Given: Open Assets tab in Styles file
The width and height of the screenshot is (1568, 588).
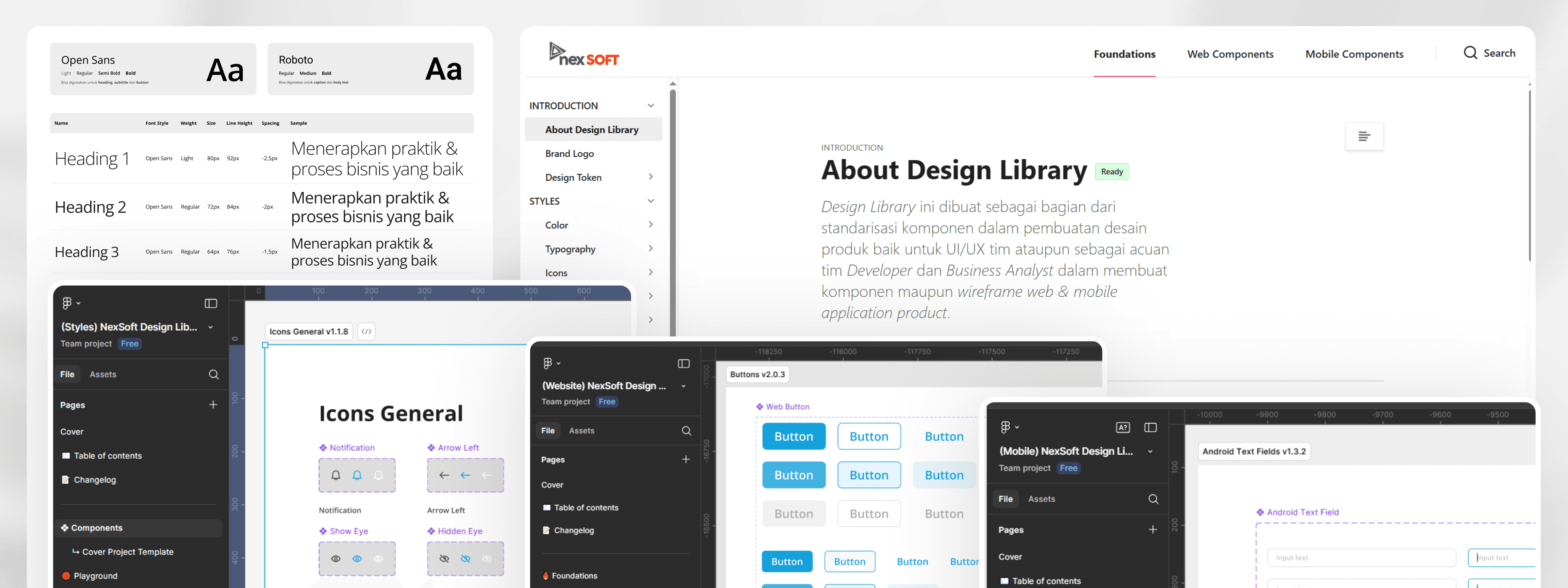Looking at the screenshot, I should [x=102, y=374].
